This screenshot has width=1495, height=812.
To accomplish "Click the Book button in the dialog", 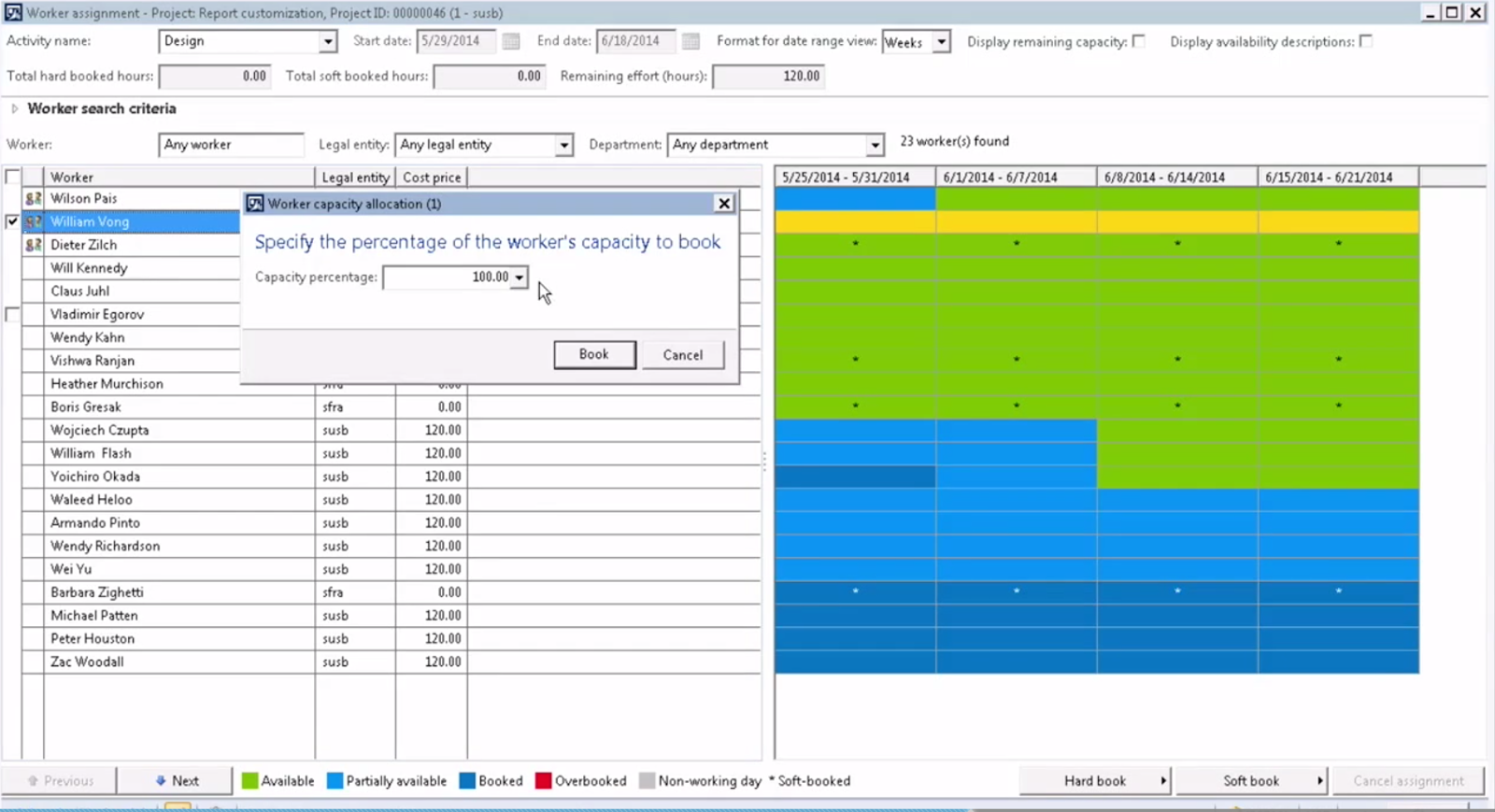I will 594,354.
